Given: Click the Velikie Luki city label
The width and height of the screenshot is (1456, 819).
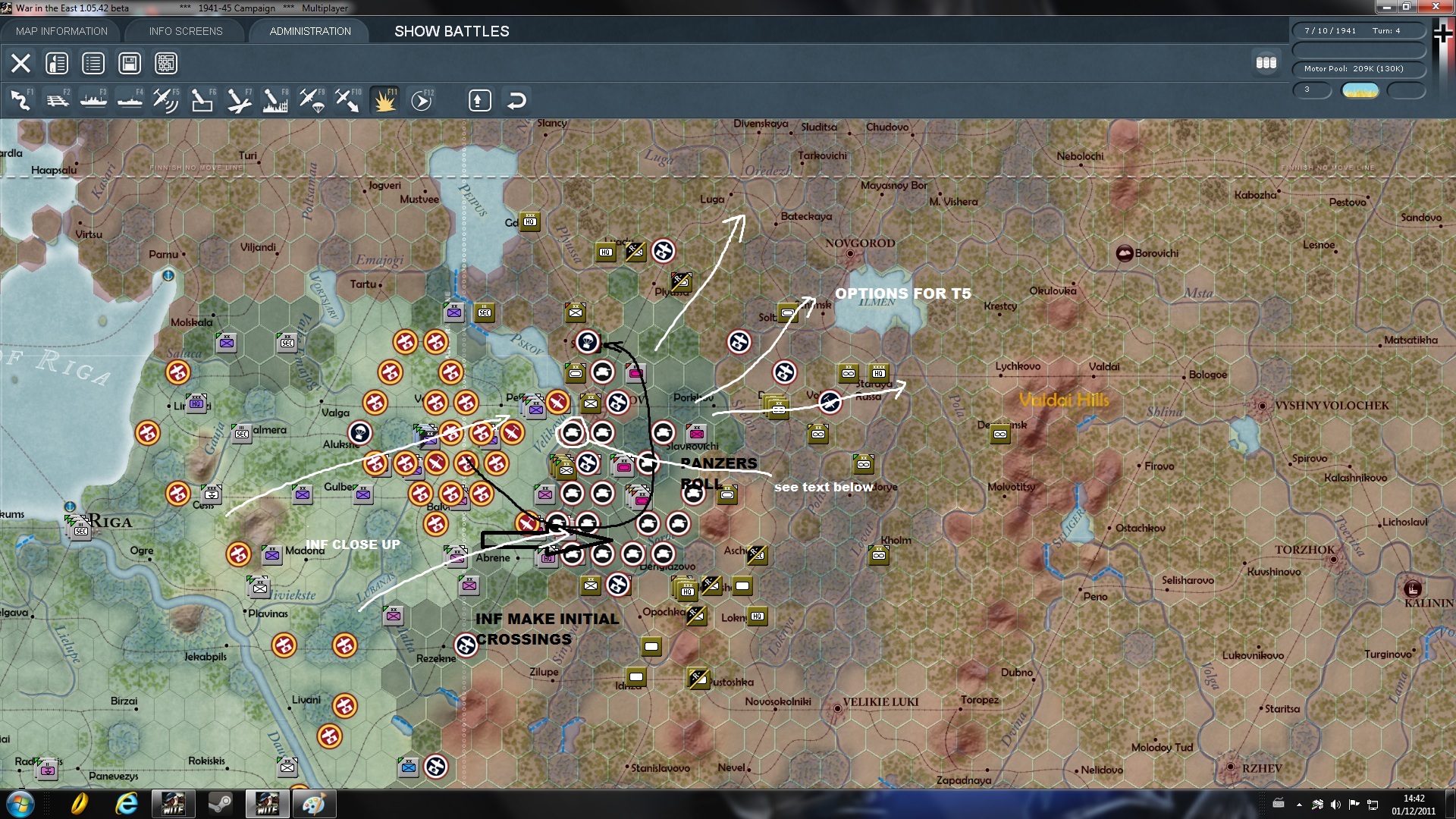Looking at the screenshot, I should click(880, 702).
